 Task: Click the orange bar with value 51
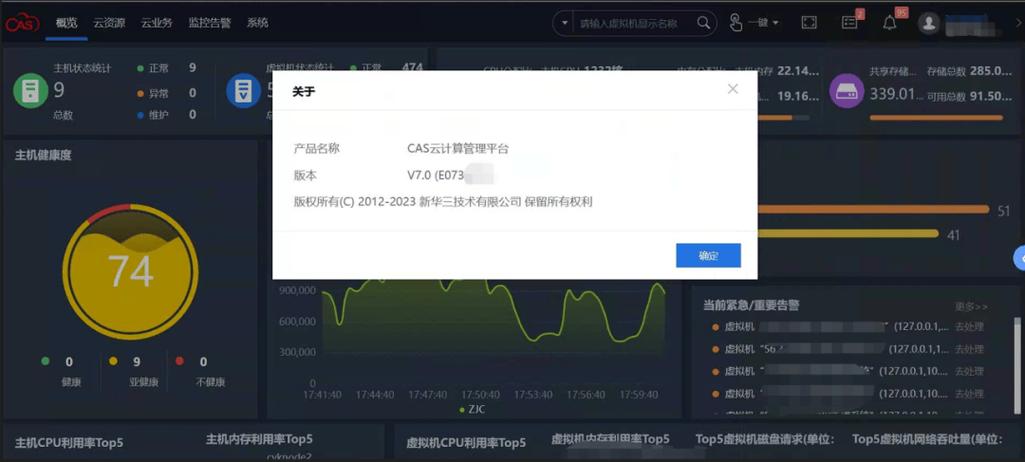pyautogui.click(x=874, y=209)
